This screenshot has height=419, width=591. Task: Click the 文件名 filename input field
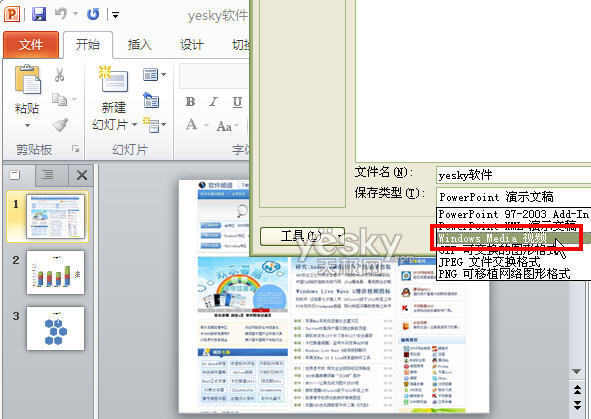point(513,175)
